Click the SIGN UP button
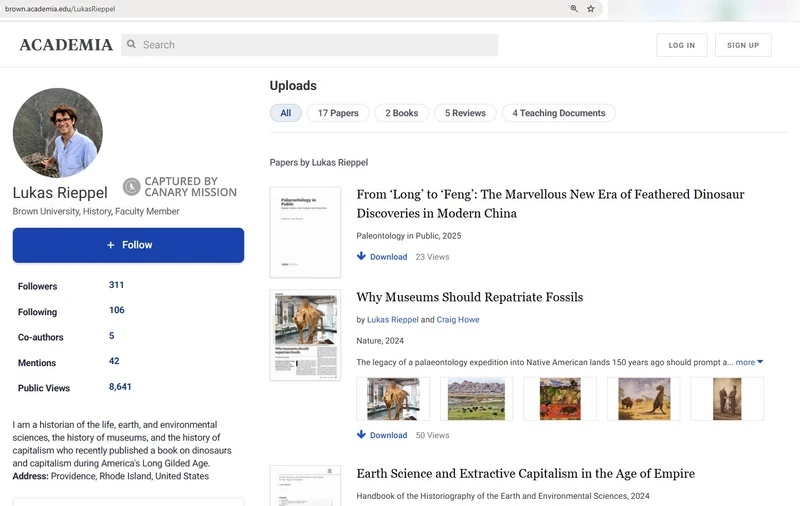Screen dimensions: 800x506 pyautogui.click(x=743, y=45)
